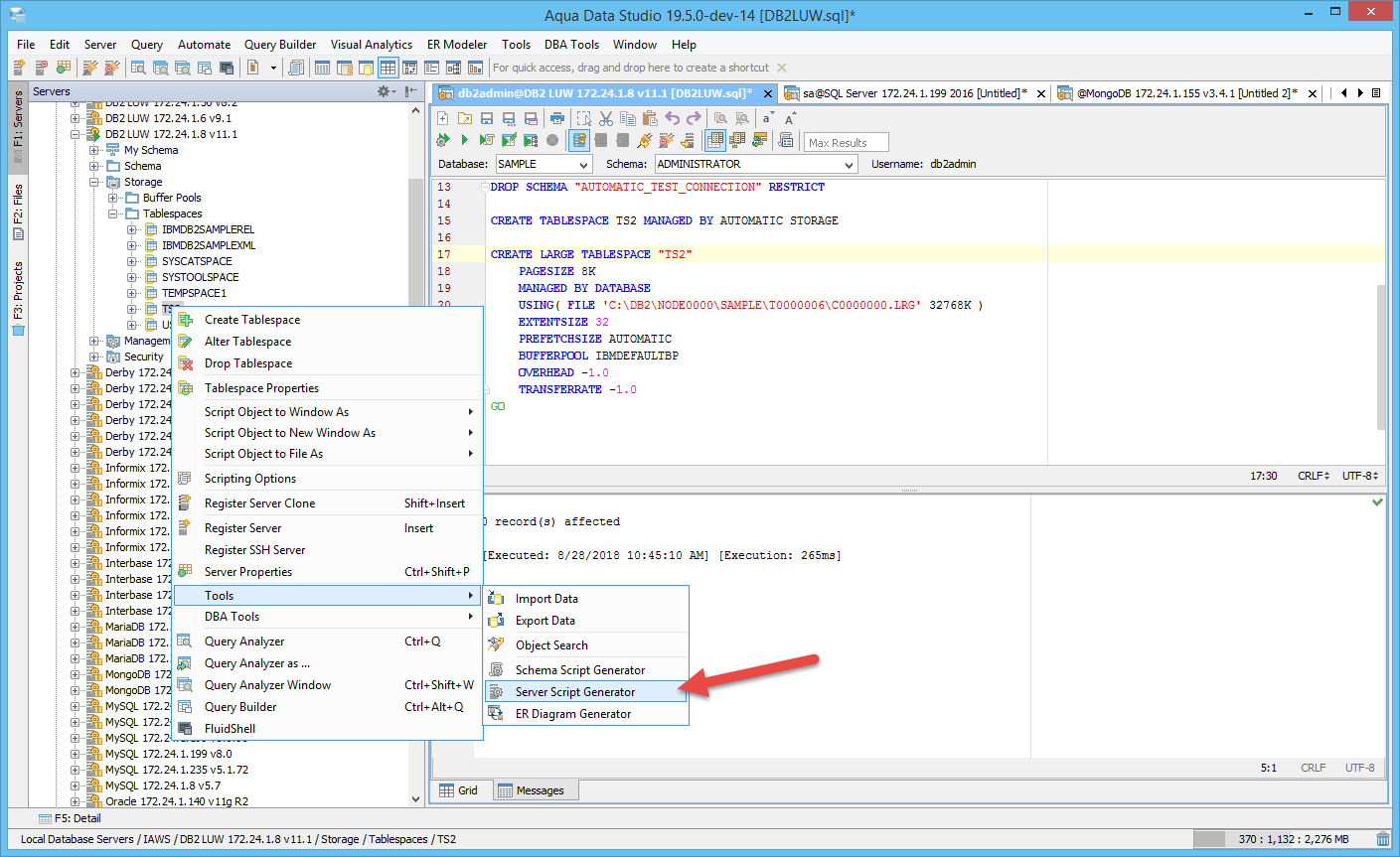
Task: Click the Object Search icon in submenu
Action: pyautogui.click(x=497, y=645)
